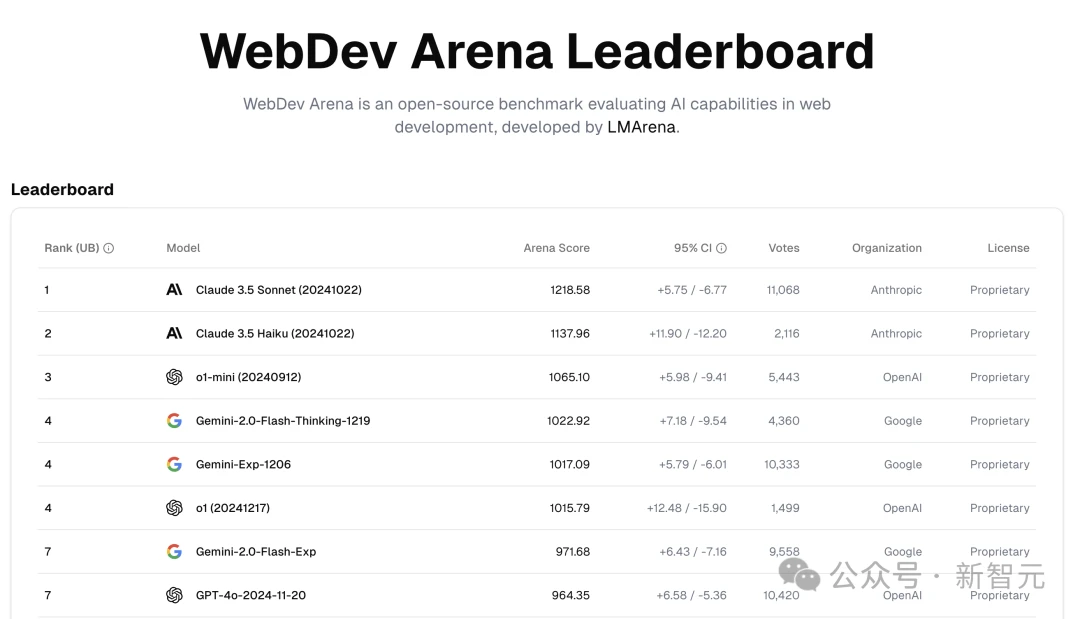This screenshot has height=619, width=1080.
Task: Select the model name Claude 3.5 Haiku (20241022)
Action: coord(275,333)
